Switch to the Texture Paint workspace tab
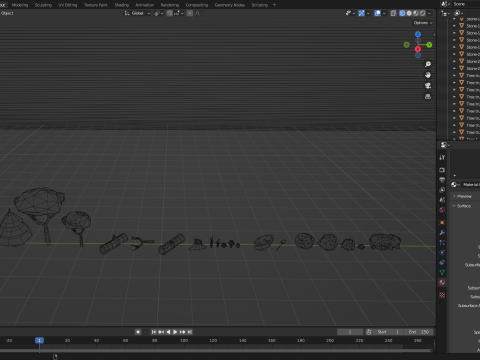Image resolution: width=480 pixels, height=360 pixels. [96, 5]
